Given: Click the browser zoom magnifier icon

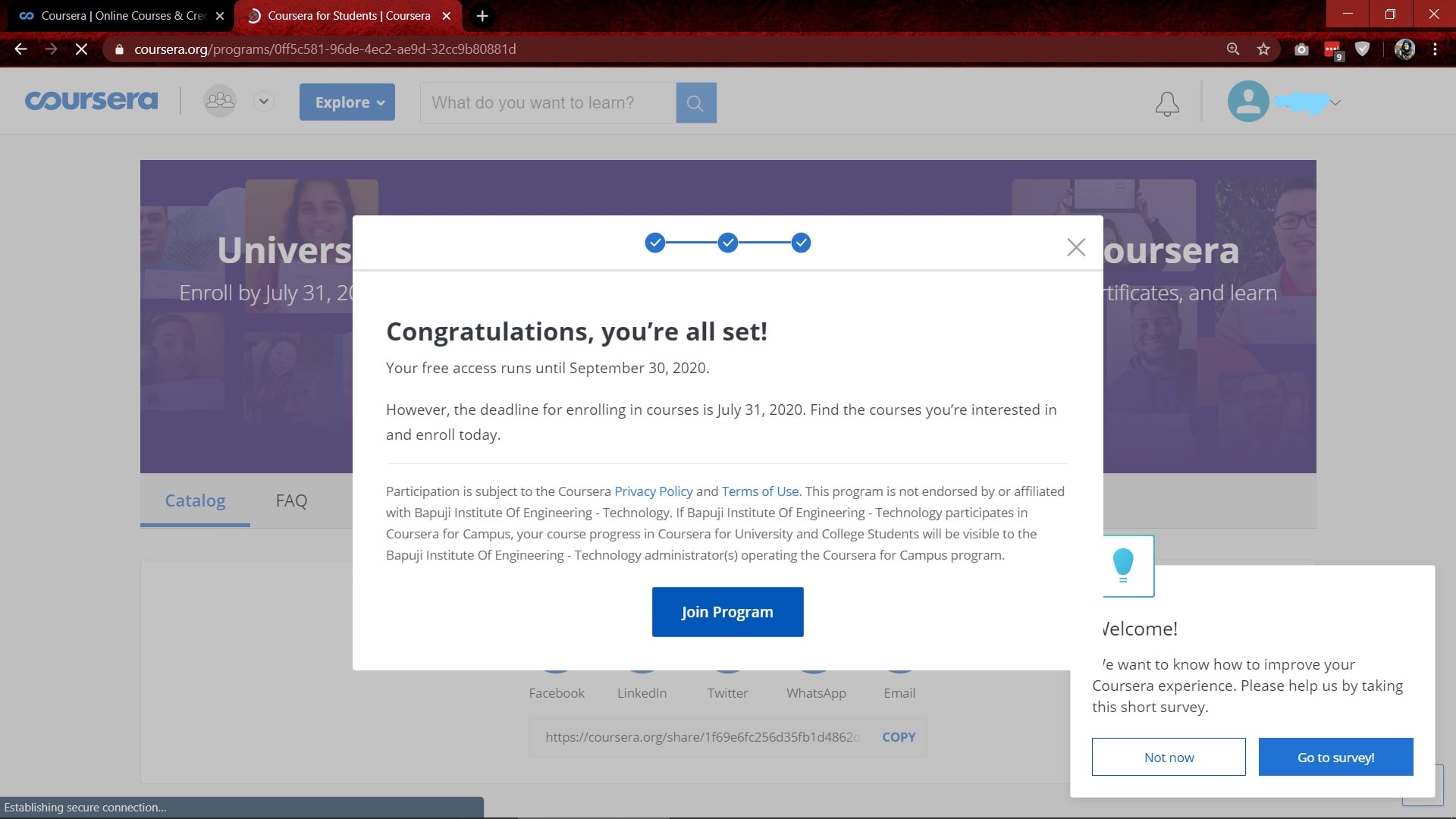Looking at the screenshot, I should 1233,49.
